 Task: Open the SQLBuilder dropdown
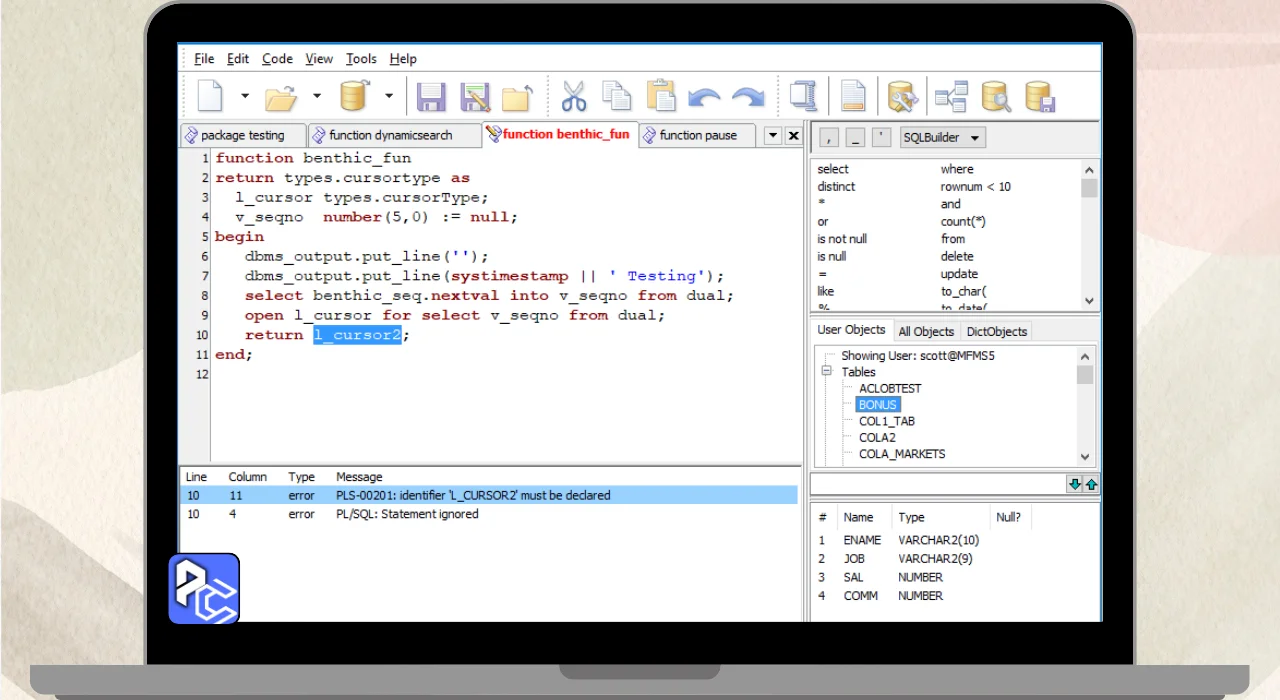[x=942, y=138]
